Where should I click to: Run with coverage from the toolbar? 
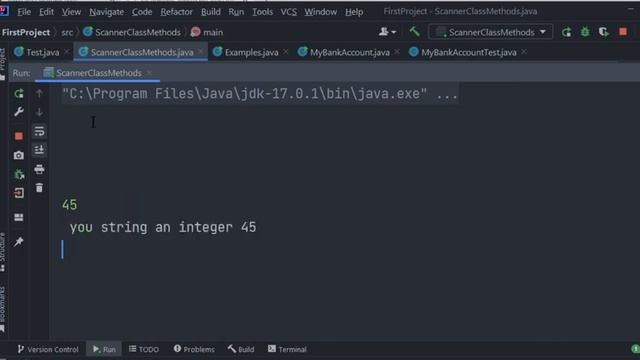pos(604,32)
